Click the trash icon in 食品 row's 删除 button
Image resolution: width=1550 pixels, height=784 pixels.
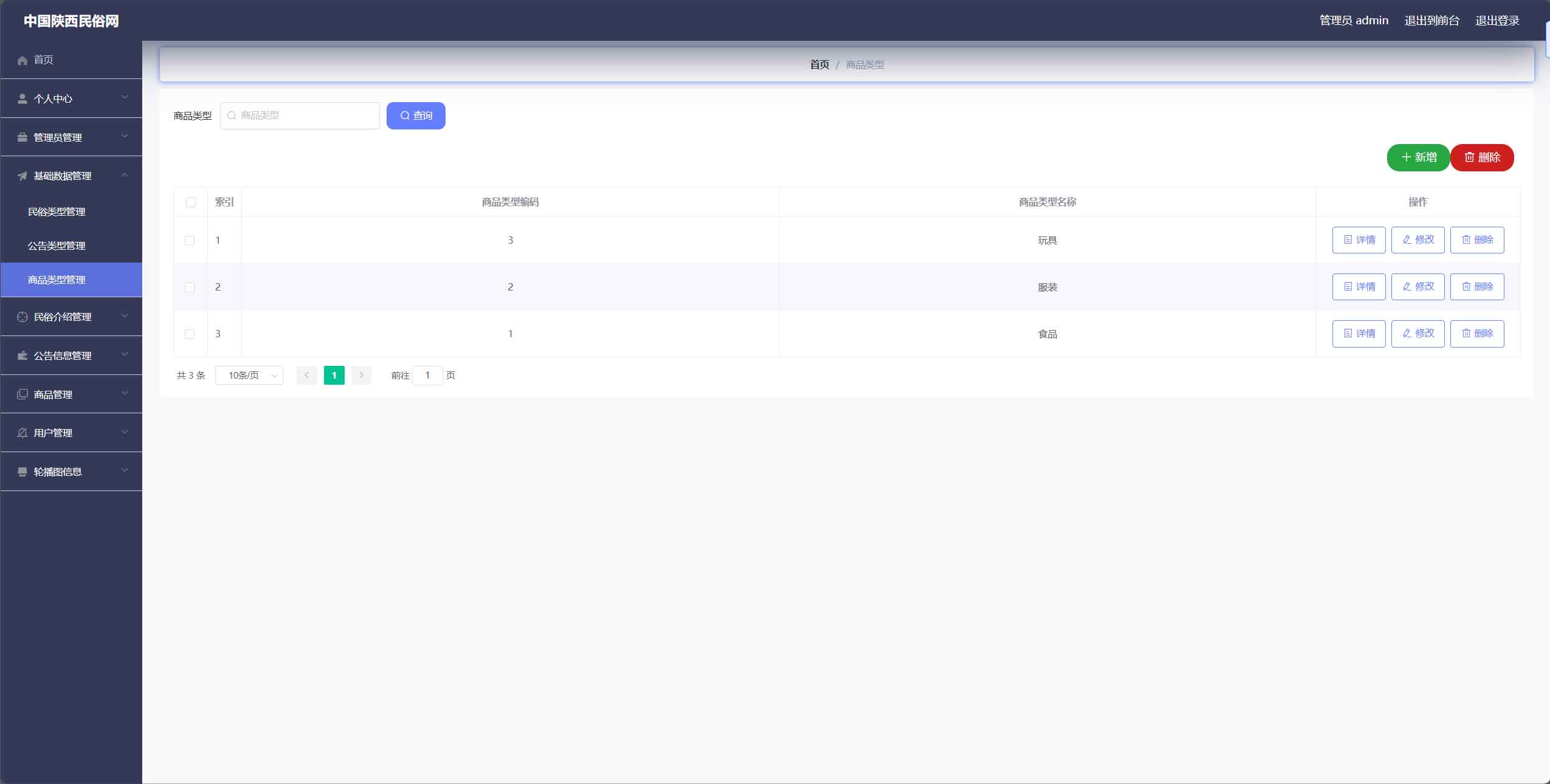coord(1466,334)
